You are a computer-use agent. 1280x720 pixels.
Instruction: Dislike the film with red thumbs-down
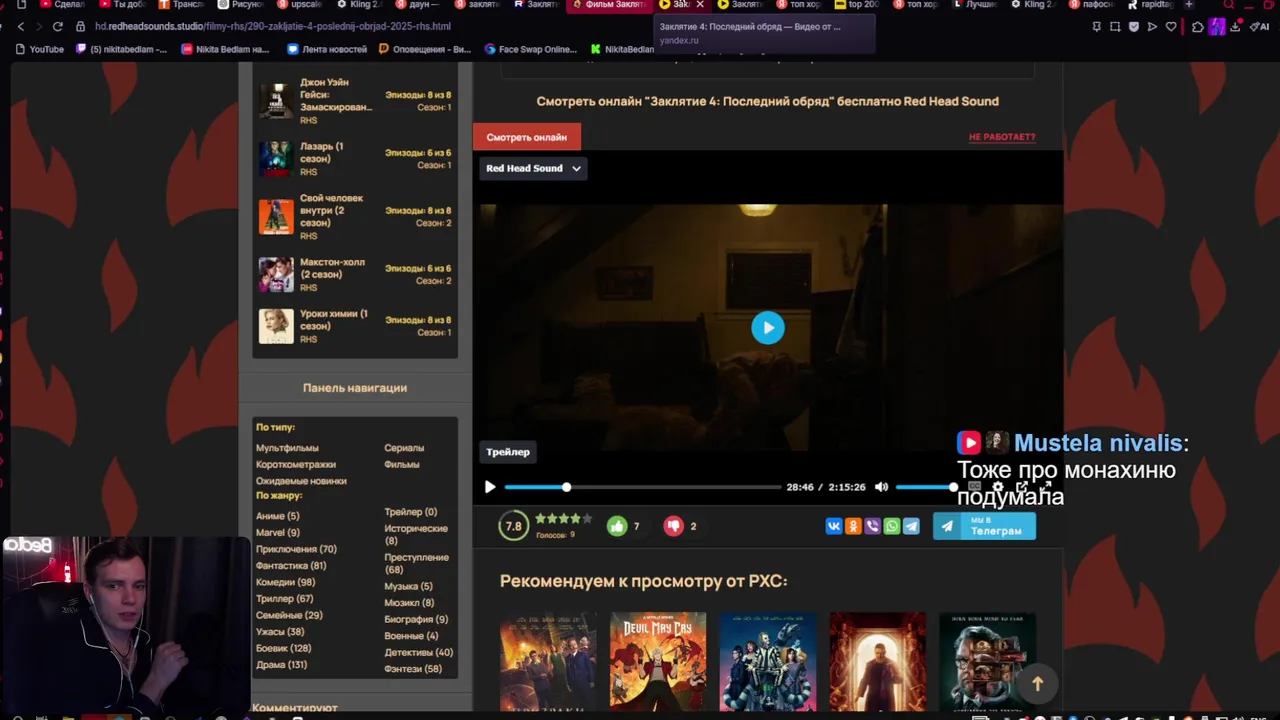pyautogui.click(x=674, y=526)
